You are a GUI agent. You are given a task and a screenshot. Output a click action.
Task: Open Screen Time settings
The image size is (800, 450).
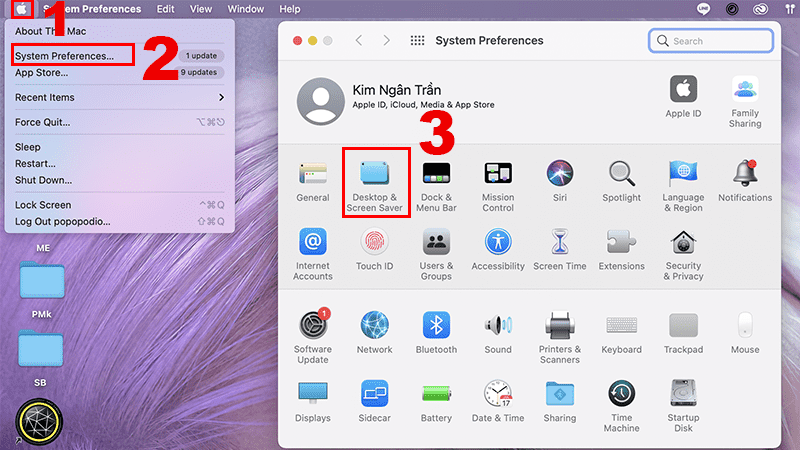pos(560,250)
